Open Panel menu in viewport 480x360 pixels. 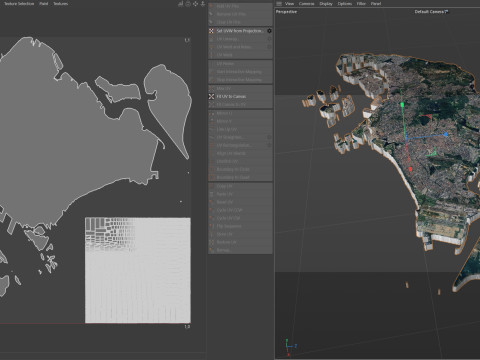(376, 4)
